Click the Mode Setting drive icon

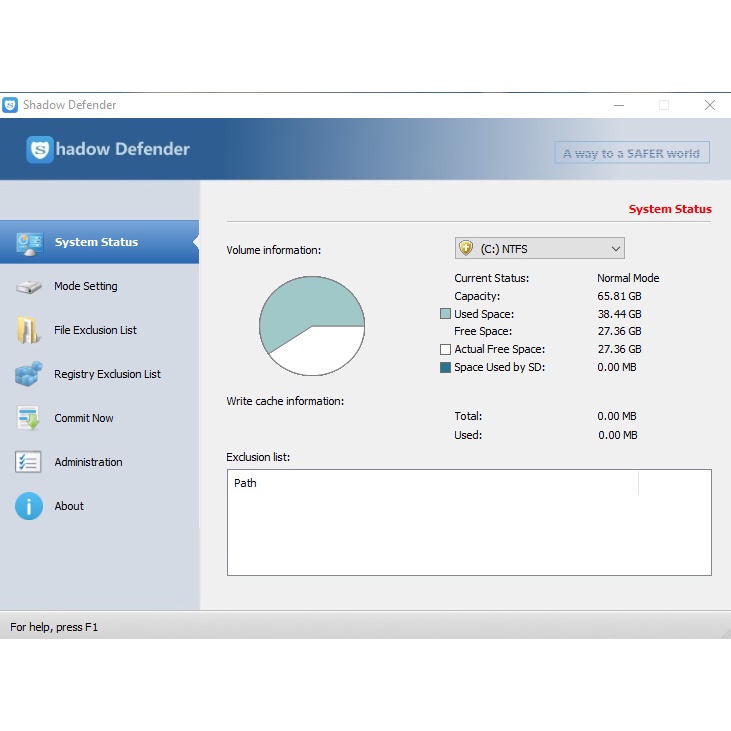28,287
